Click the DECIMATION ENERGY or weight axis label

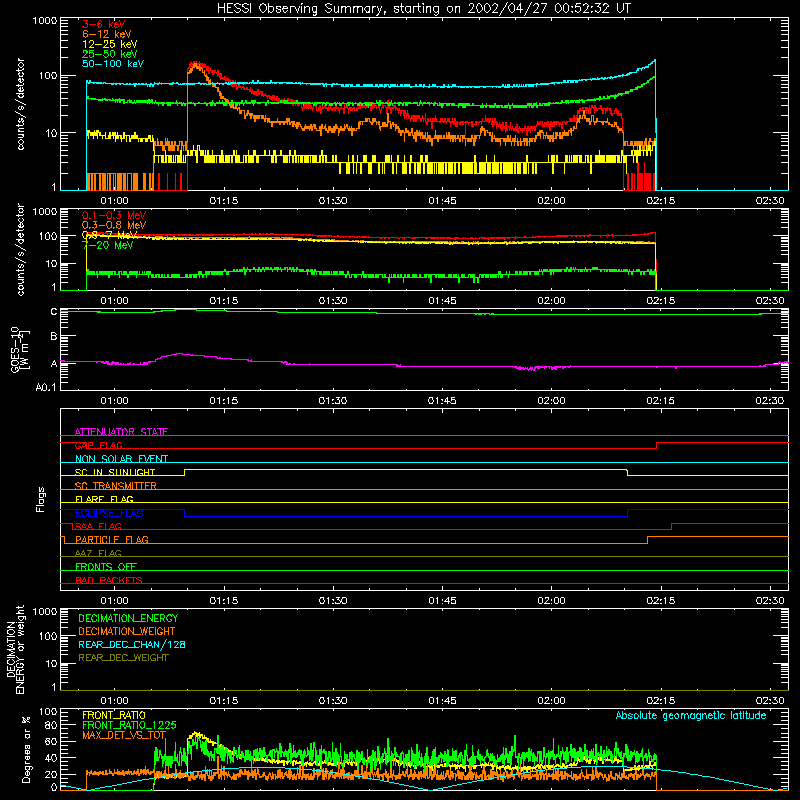pos(15,649)
